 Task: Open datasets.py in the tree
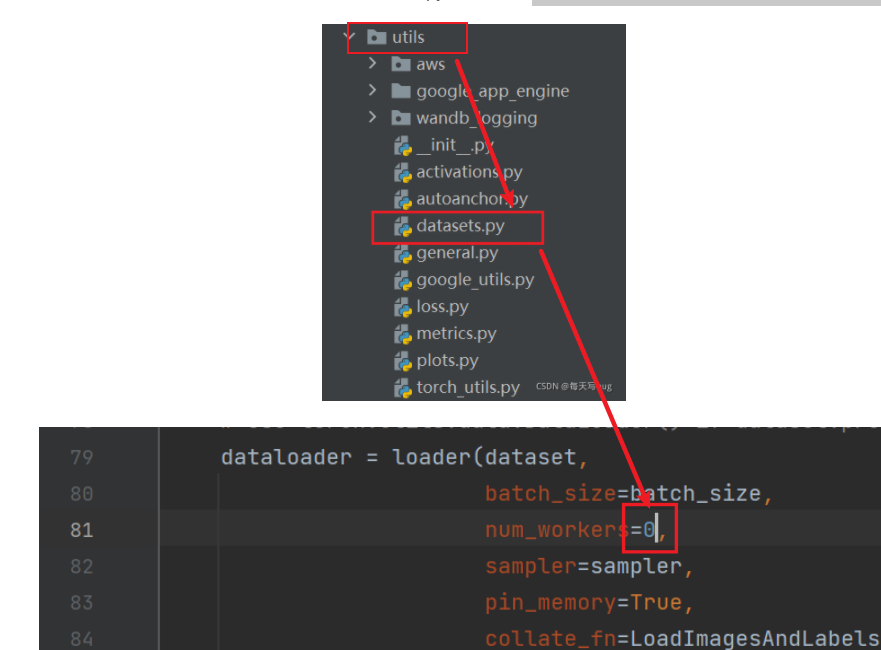click(x=460, y=226)
